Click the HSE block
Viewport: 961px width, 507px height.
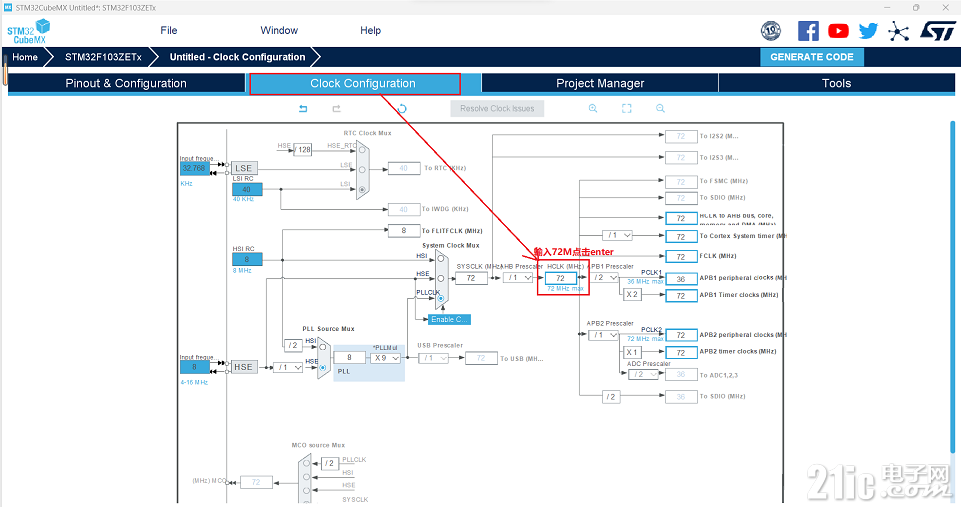click(x=243, y=367)
